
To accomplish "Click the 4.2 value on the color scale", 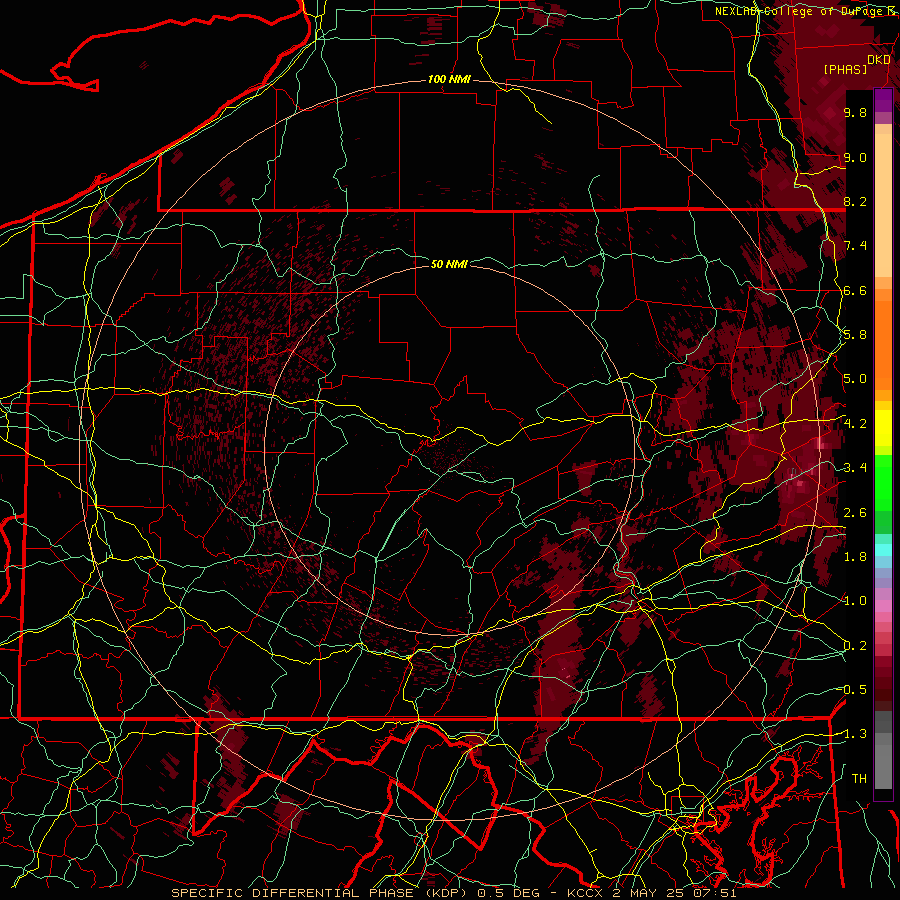I will pos(855,424).
